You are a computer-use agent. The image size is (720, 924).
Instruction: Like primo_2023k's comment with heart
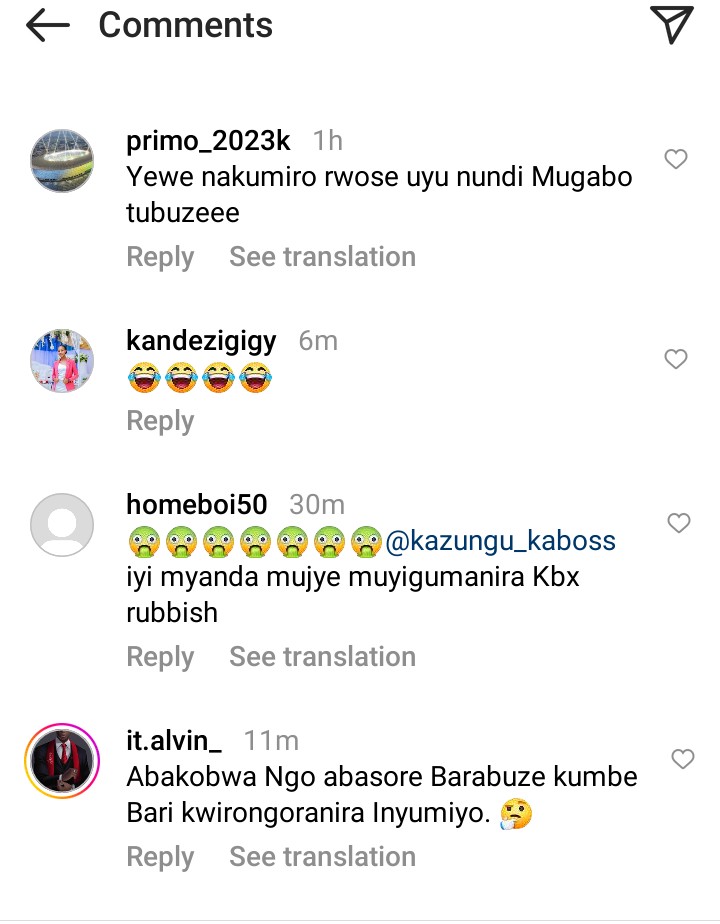click(x=676, y=159)
